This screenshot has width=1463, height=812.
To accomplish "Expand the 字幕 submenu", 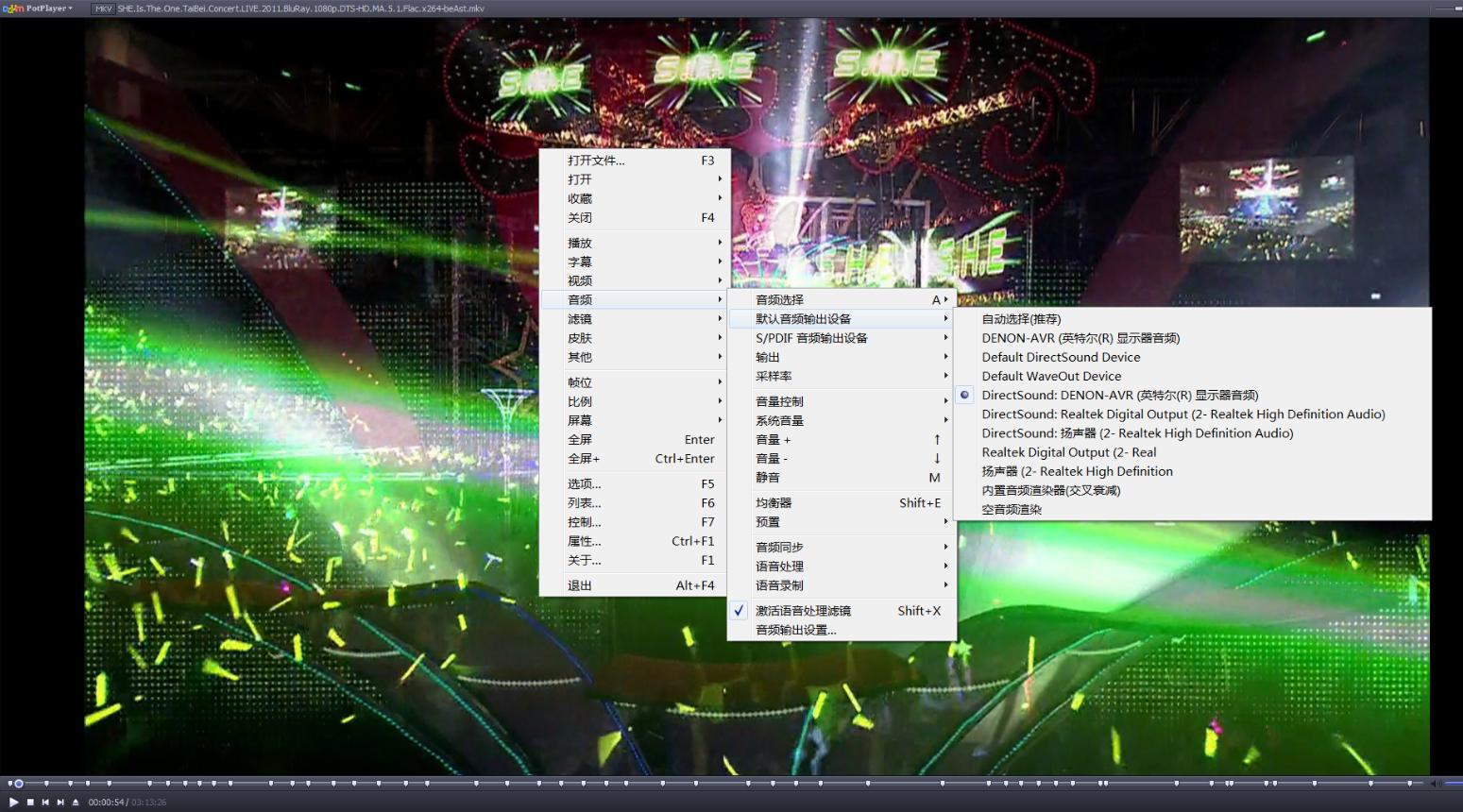I will (x=582, y=262).
